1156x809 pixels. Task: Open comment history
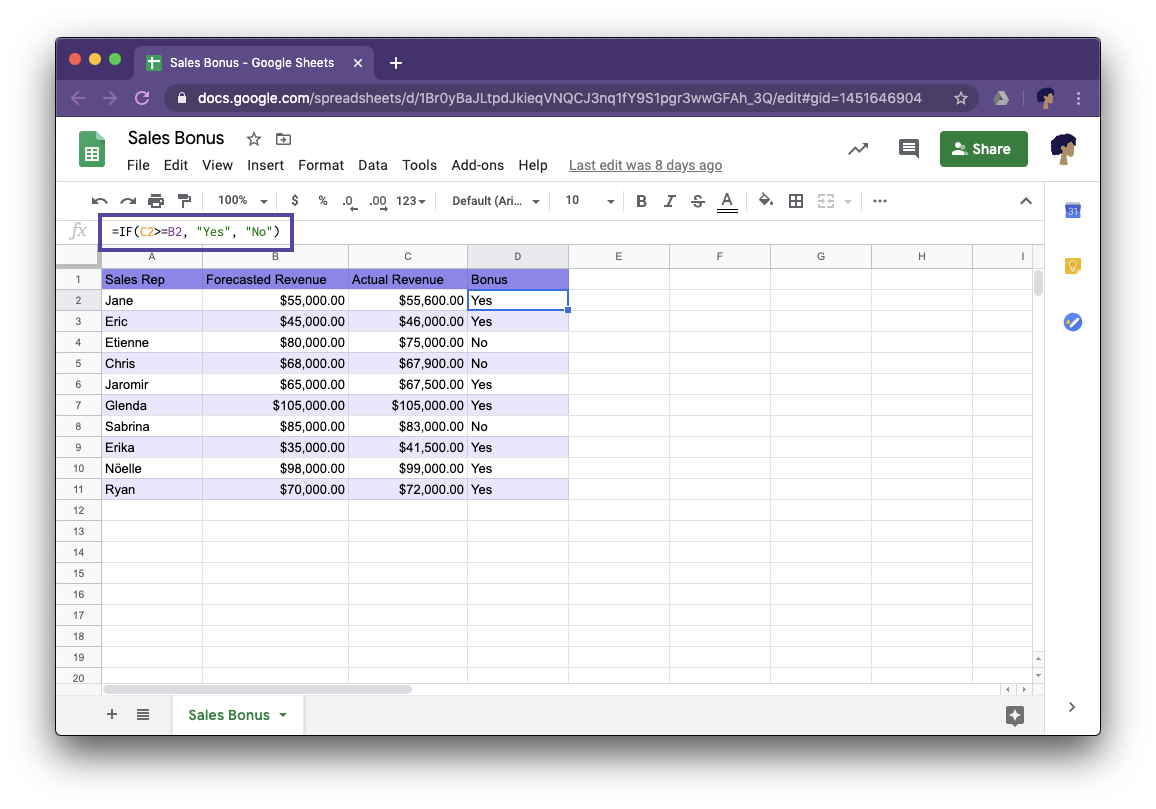908,148
